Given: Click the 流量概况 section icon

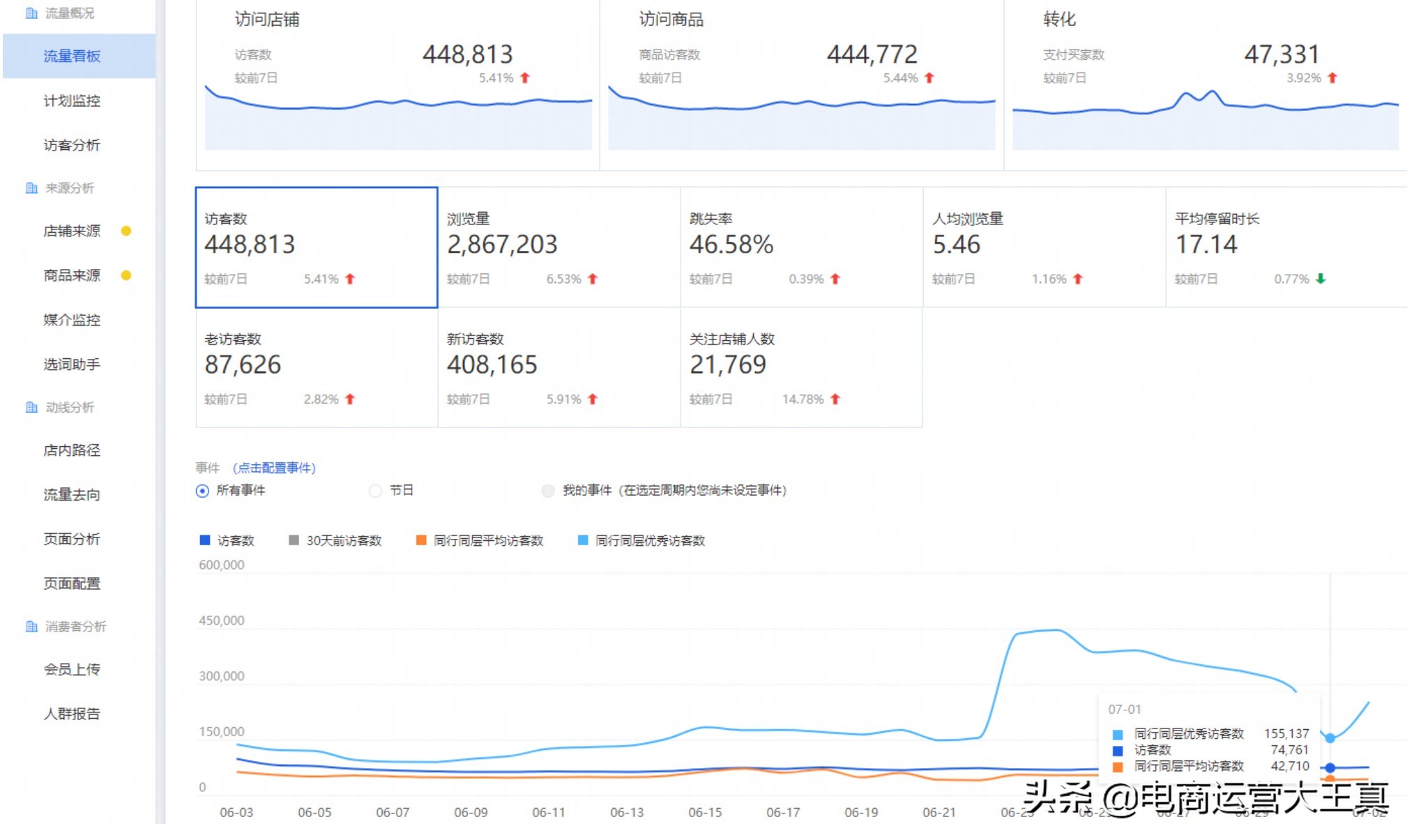Looking at the screenshot, I should click(x=31, y=13).
